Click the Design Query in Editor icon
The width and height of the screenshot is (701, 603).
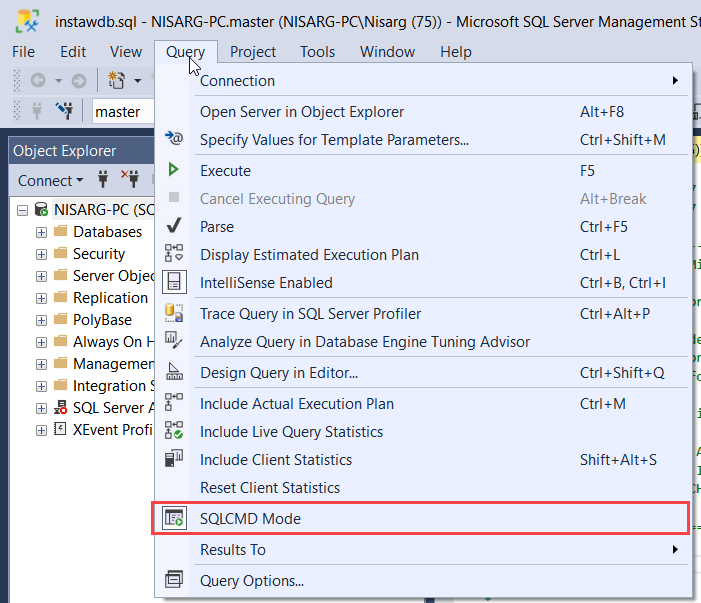tap(174, 373)
